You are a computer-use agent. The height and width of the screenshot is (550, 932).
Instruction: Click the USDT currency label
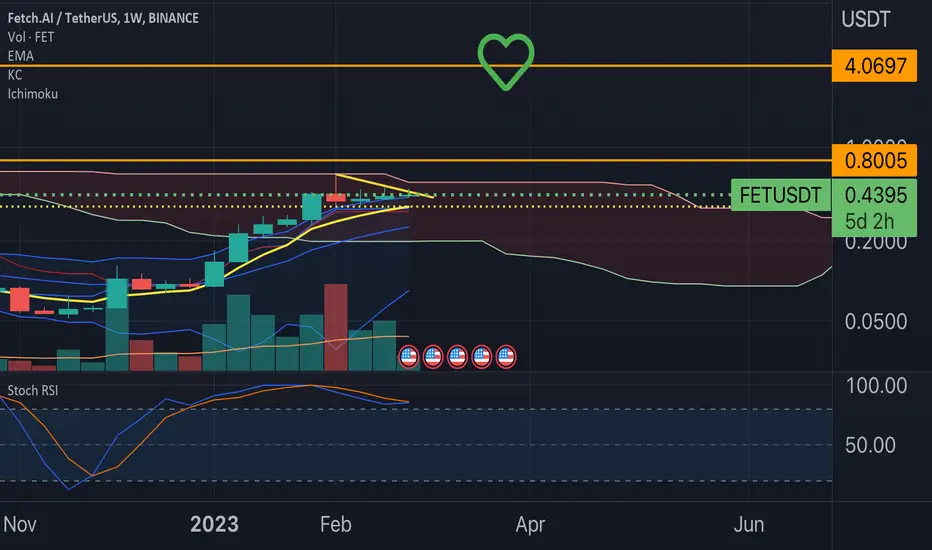[x=865, y=20]
